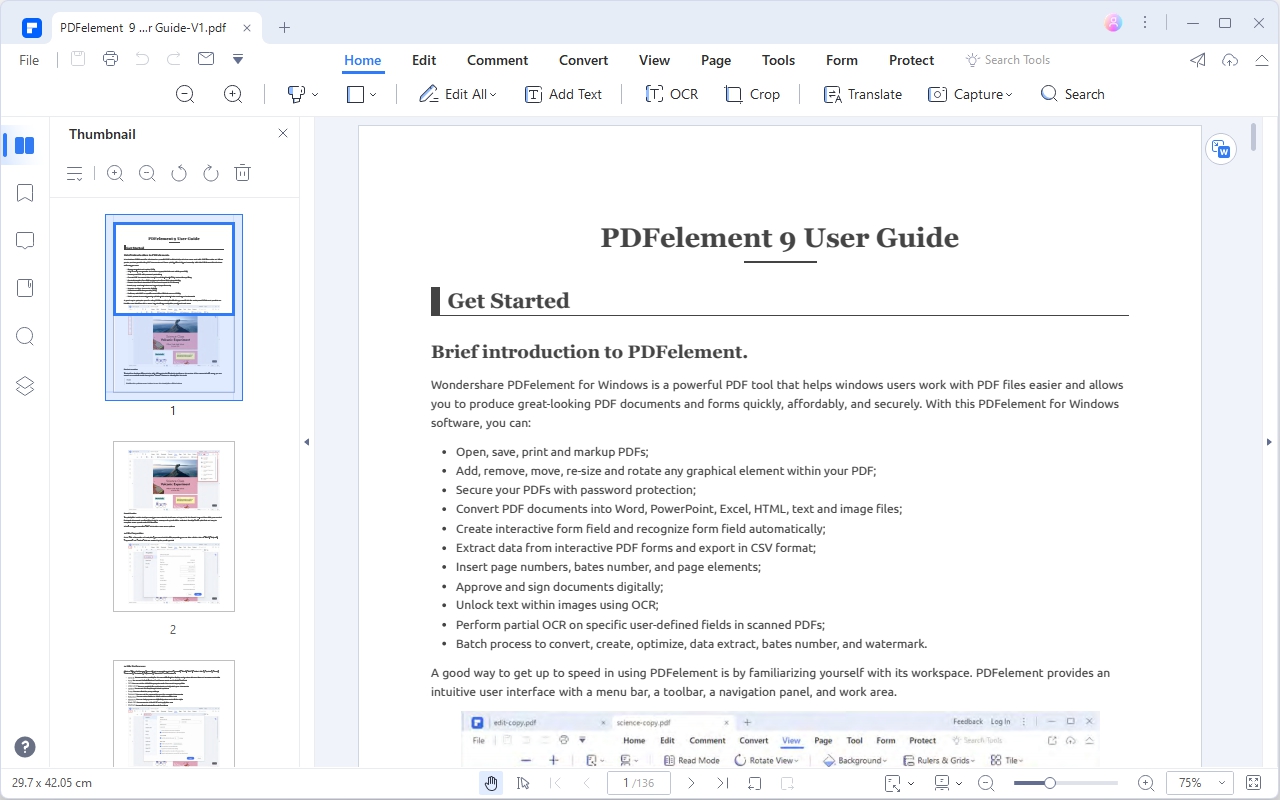Toggle the Thumbnail panel sidebar icon
The height and width of the screenshot is (800, 1280).
click(25, 145)
